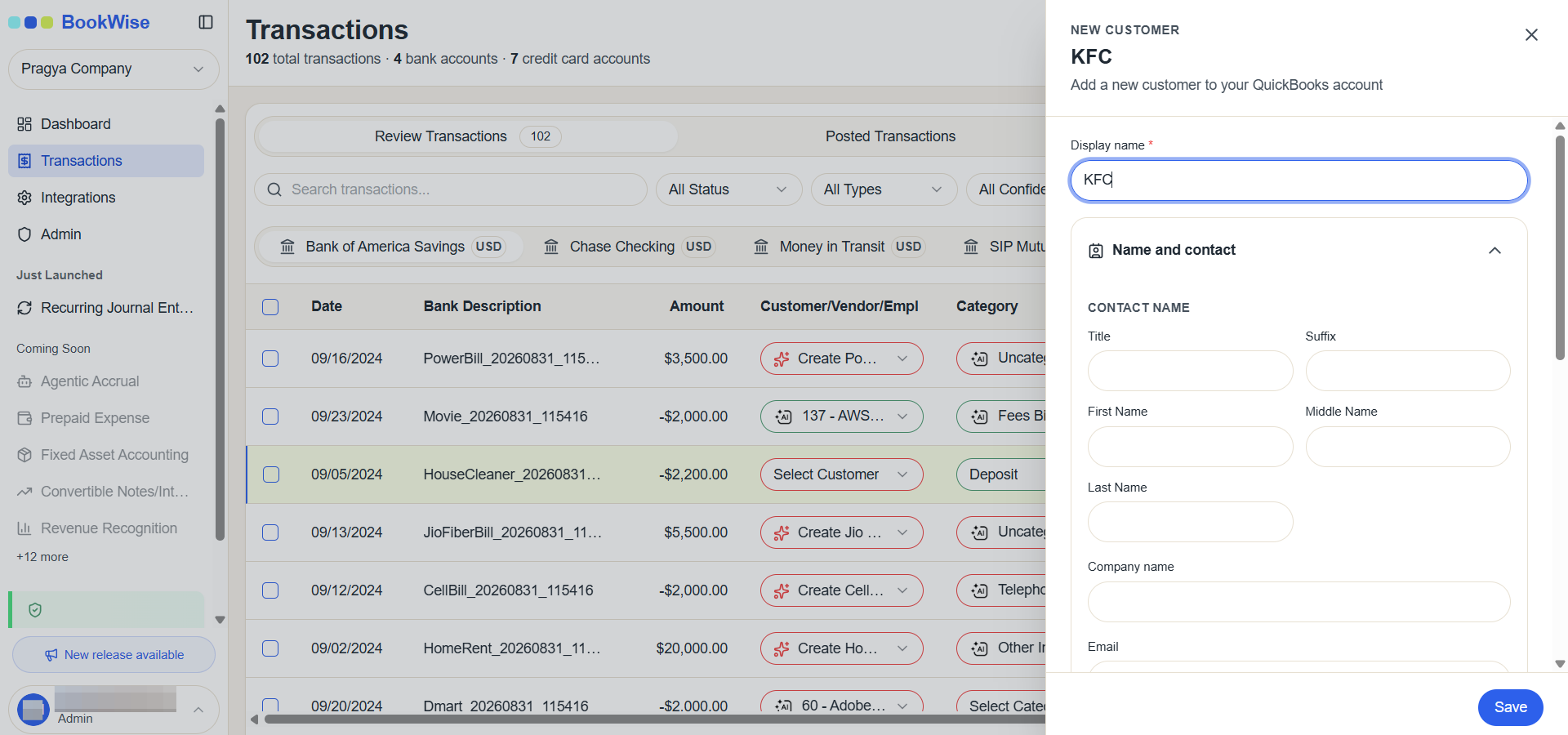Screen dimensions: 1568x735
Task: Open Recurring Journal Entries icon
Action: tap(24, 308)
